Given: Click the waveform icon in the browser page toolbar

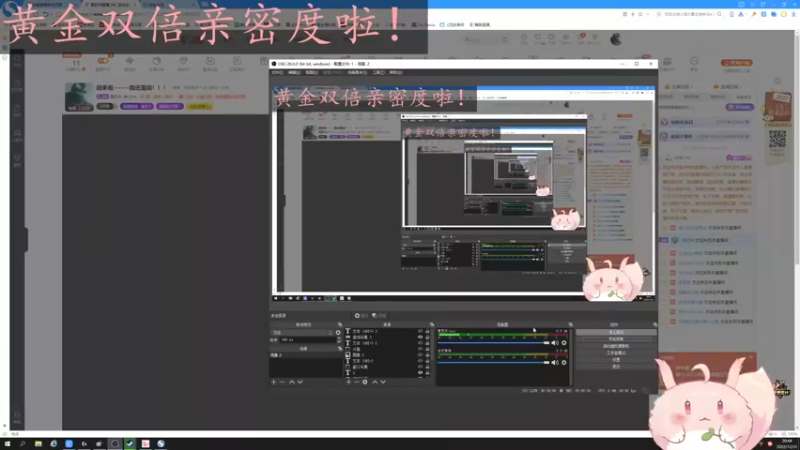Looking at the screenshot, I should pyautogui.click(x=130, y=61).
